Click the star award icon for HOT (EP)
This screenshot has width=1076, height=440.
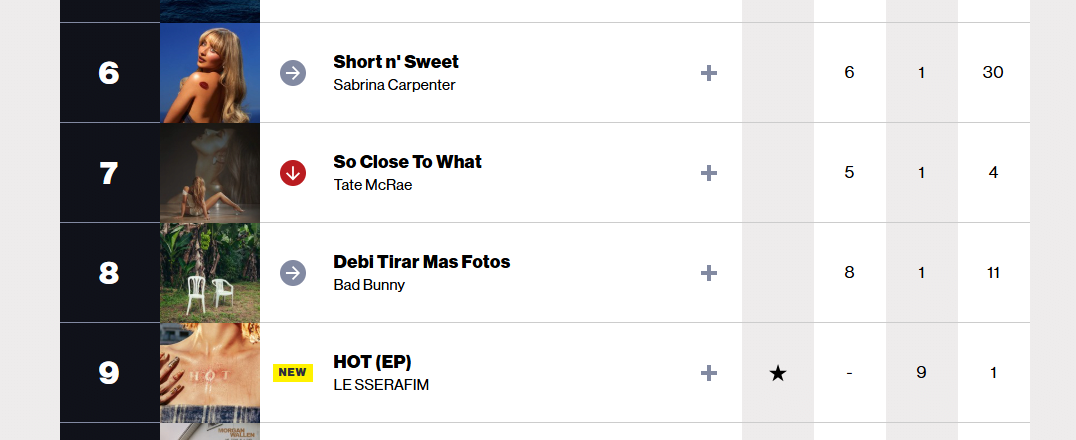point(777,373)
